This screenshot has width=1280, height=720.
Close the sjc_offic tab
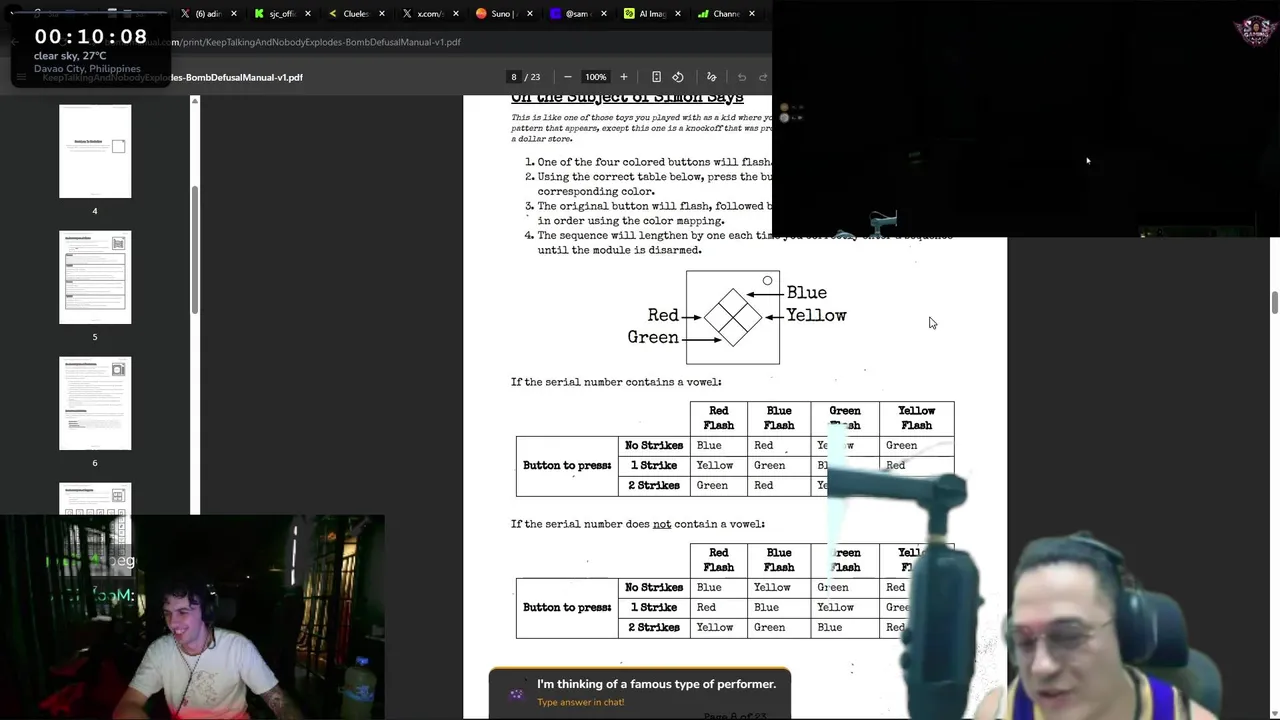point(308,14)
